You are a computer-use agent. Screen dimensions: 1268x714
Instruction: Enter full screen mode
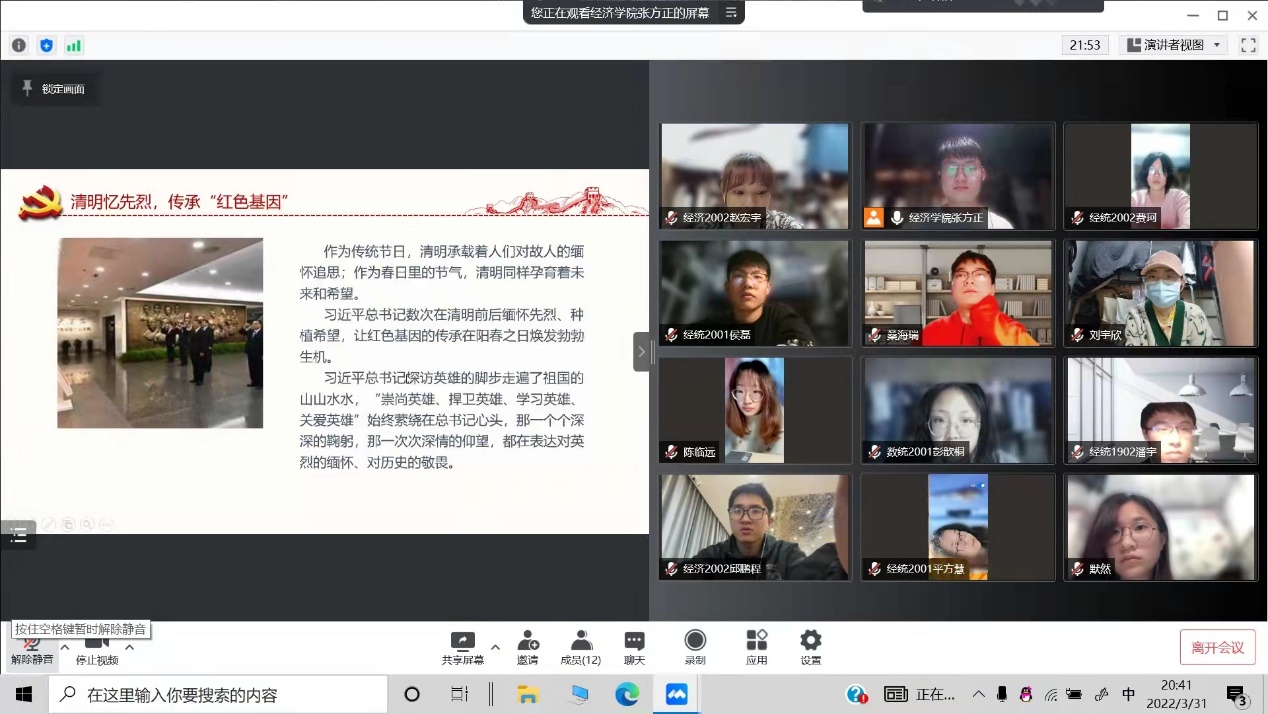click(1248, 45)
